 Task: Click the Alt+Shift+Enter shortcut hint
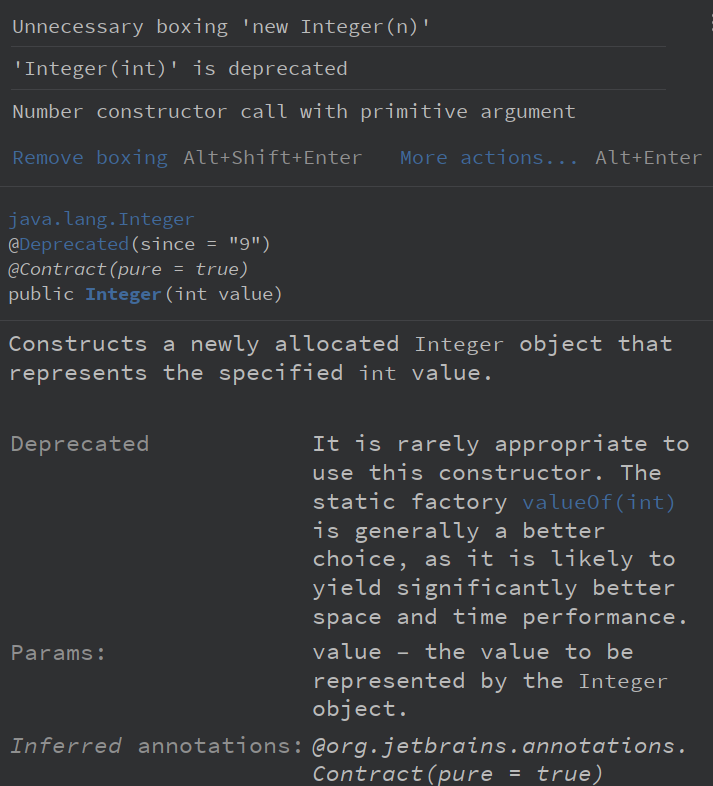(x=272, y=158)
